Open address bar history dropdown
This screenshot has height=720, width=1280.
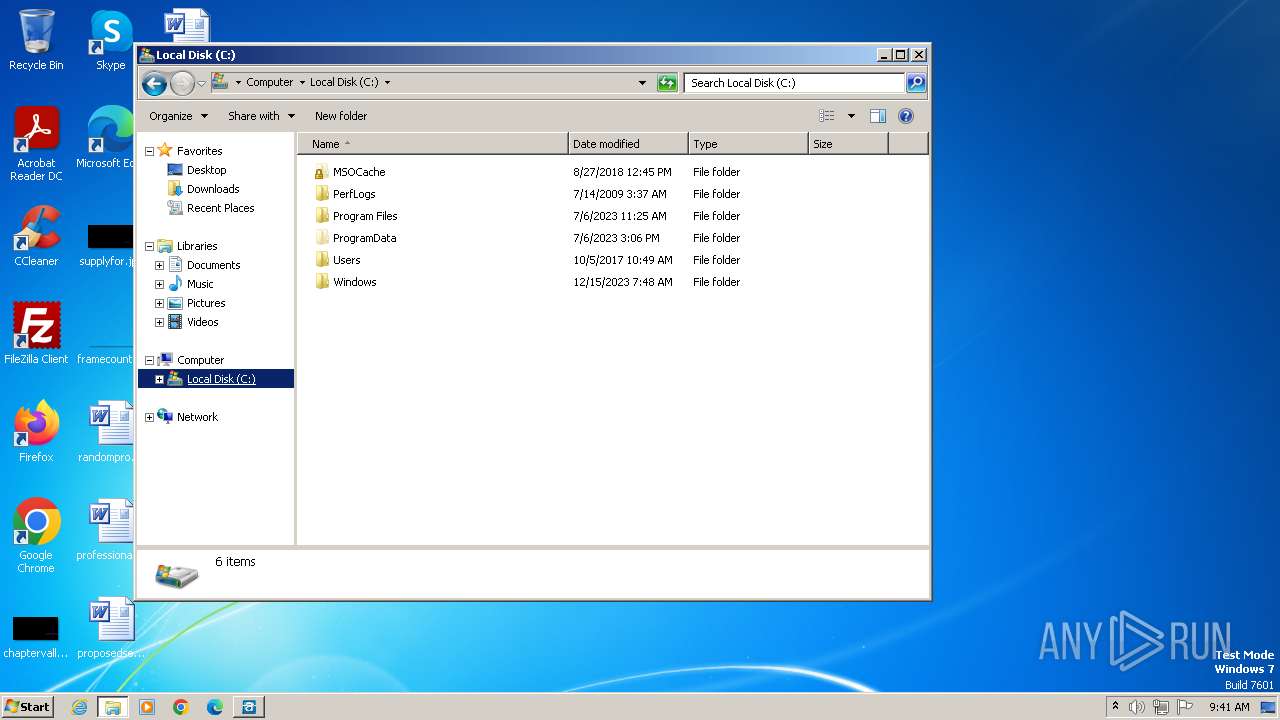coord(642,83)
